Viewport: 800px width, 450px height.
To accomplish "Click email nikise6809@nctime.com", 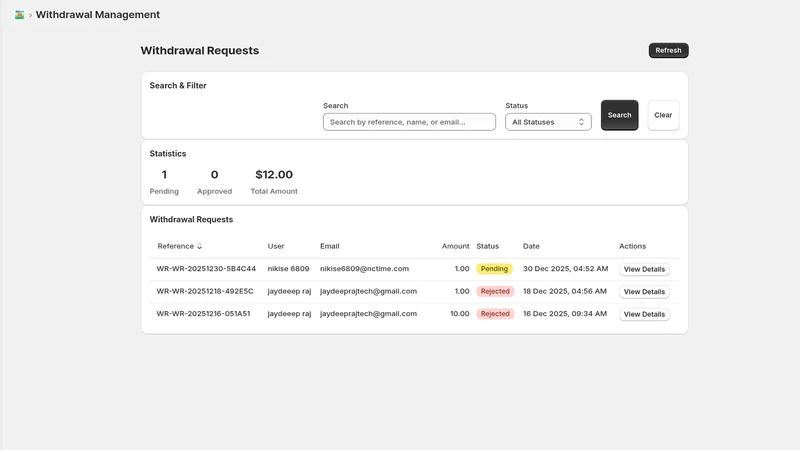I will (364, 269).
